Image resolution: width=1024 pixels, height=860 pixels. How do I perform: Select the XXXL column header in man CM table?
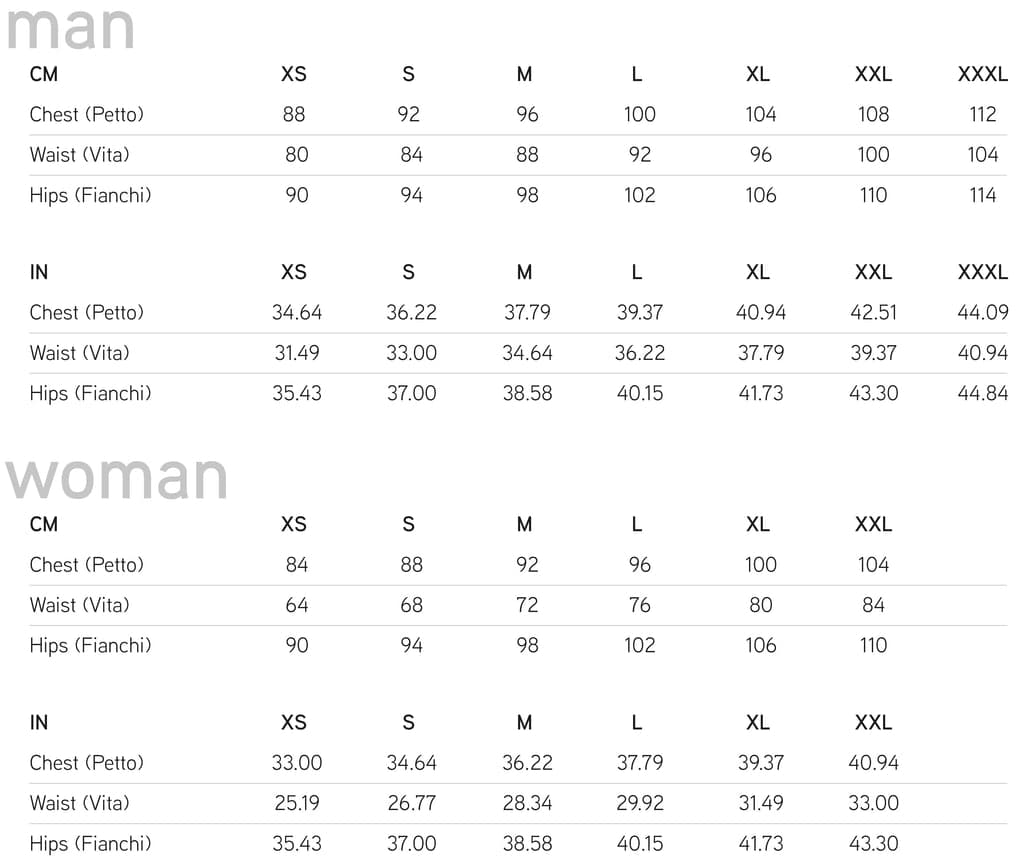coord(982,74)
